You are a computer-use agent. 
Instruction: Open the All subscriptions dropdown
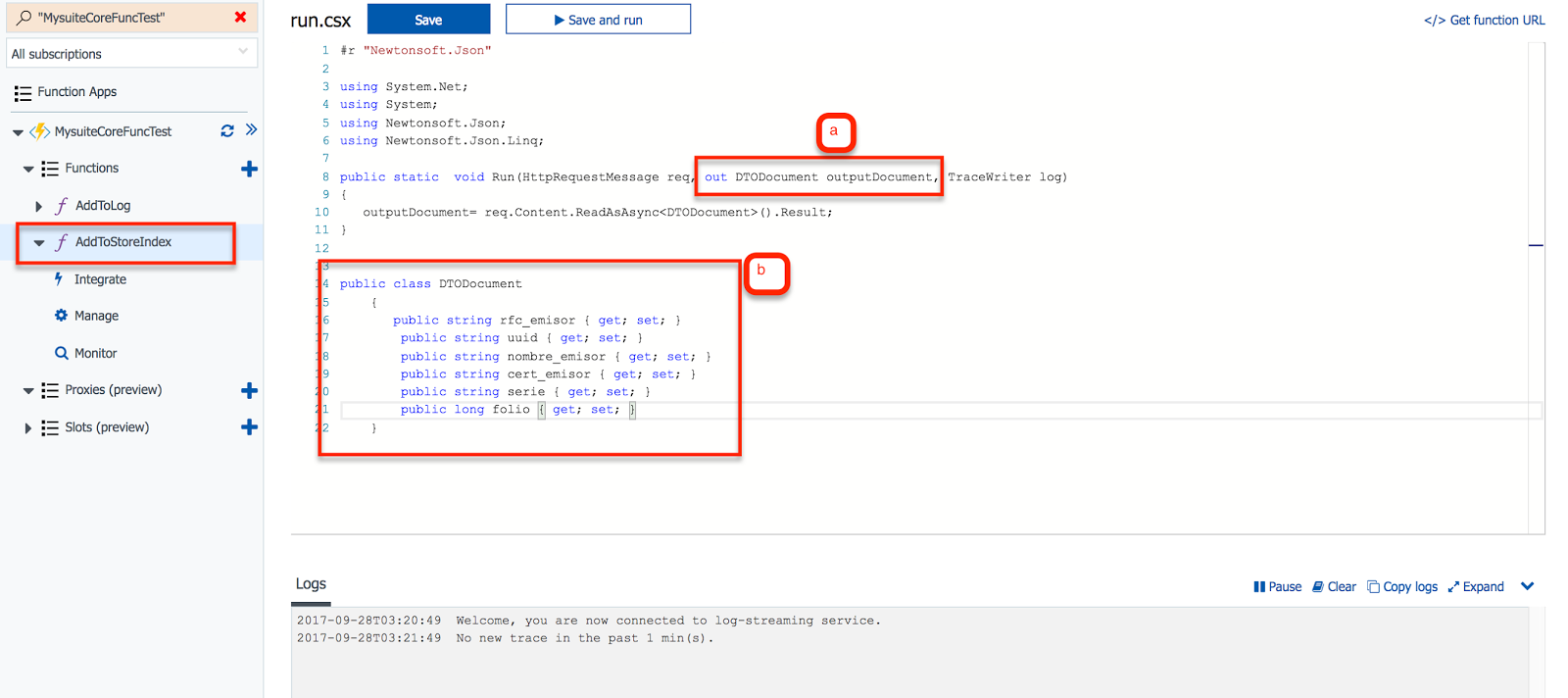click(x=132, y=53)
